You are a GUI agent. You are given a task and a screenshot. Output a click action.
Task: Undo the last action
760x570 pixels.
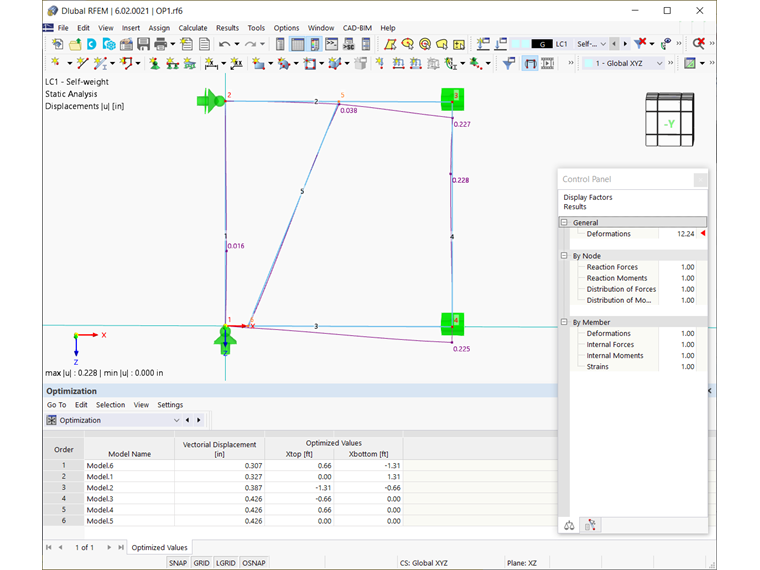(224, 44)
